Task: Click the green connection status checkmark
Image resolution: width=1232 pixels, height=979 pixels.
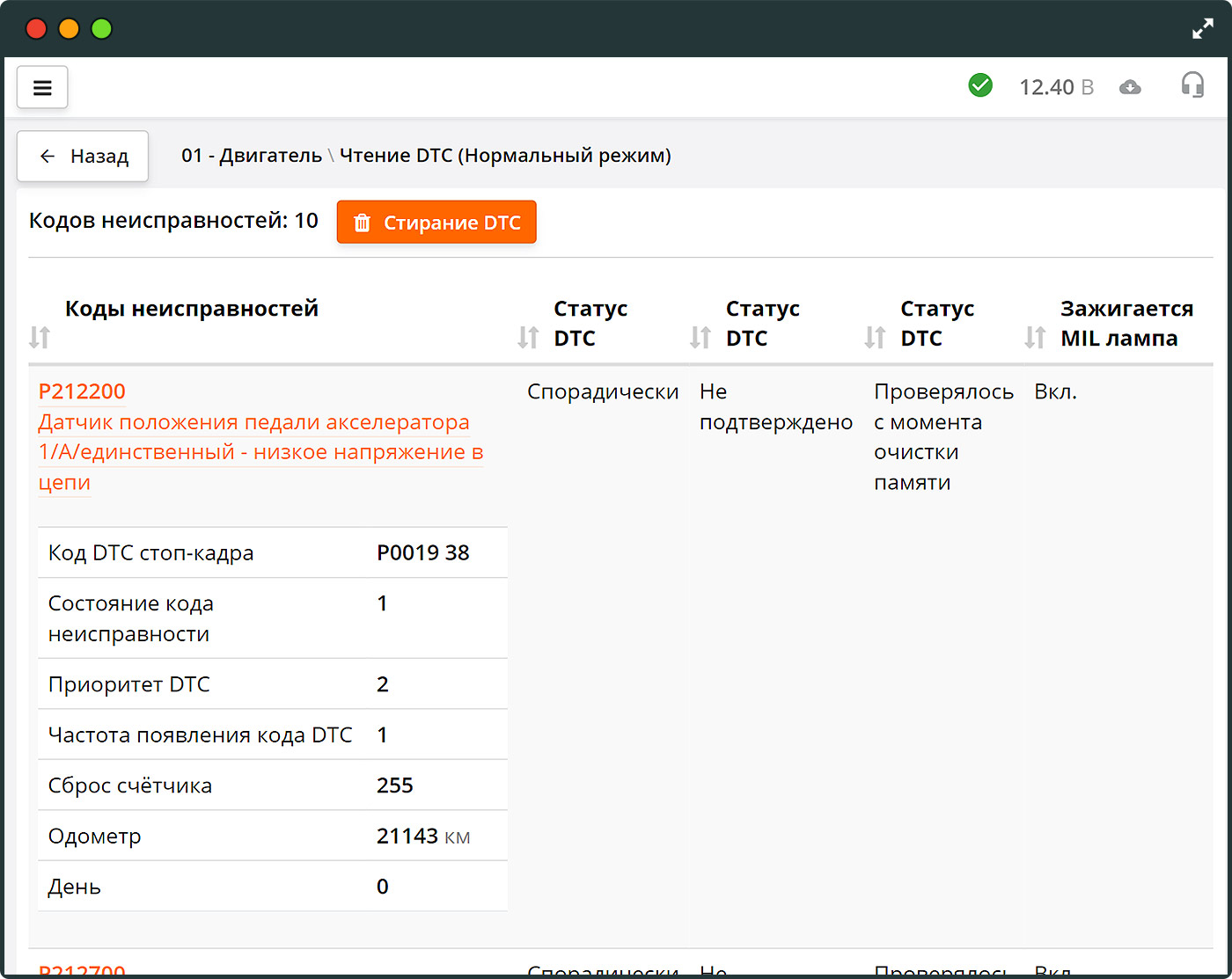Action: click(980, 85)
